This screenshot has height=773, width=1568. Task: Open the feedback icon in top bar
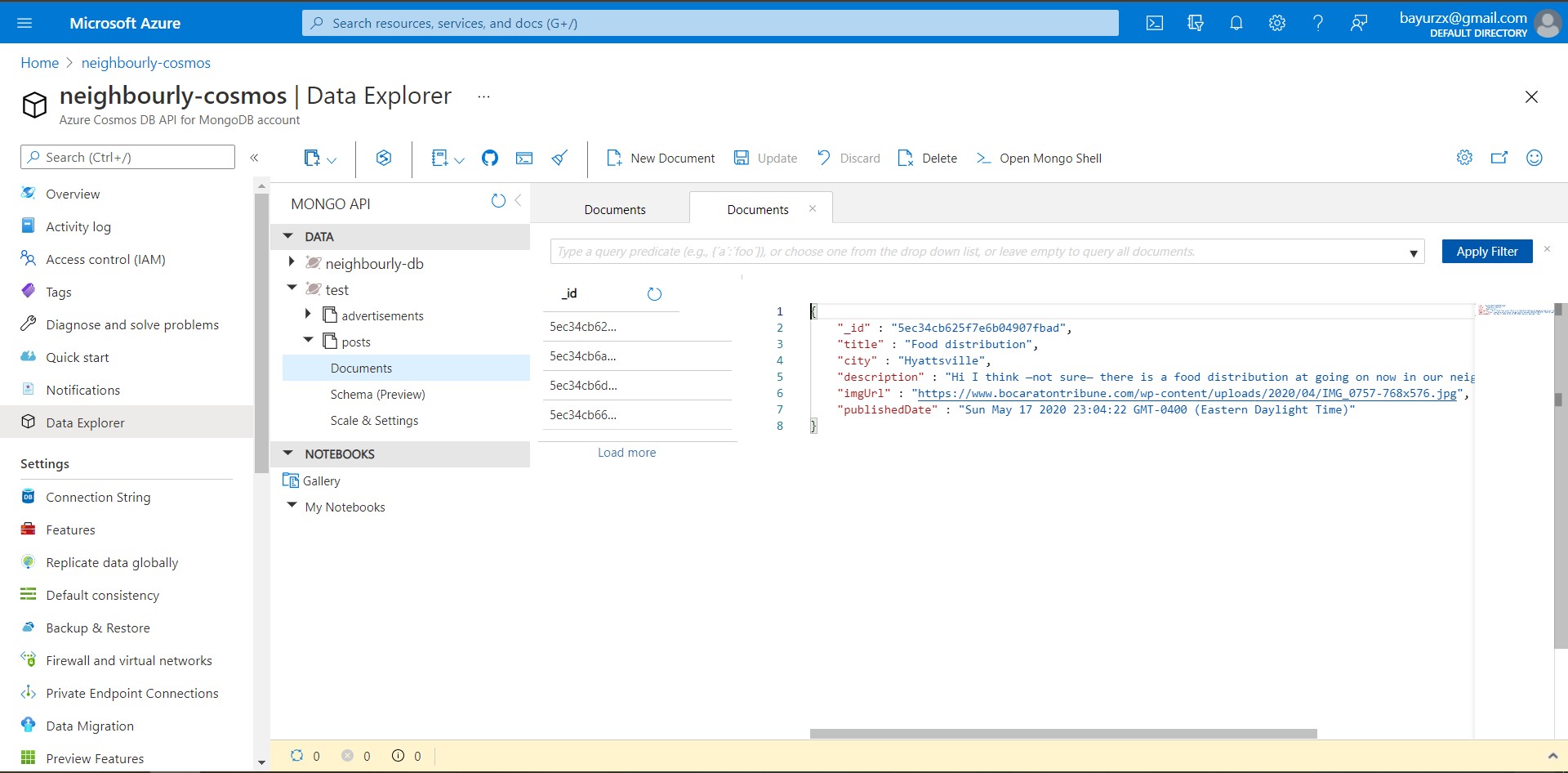1359,23
